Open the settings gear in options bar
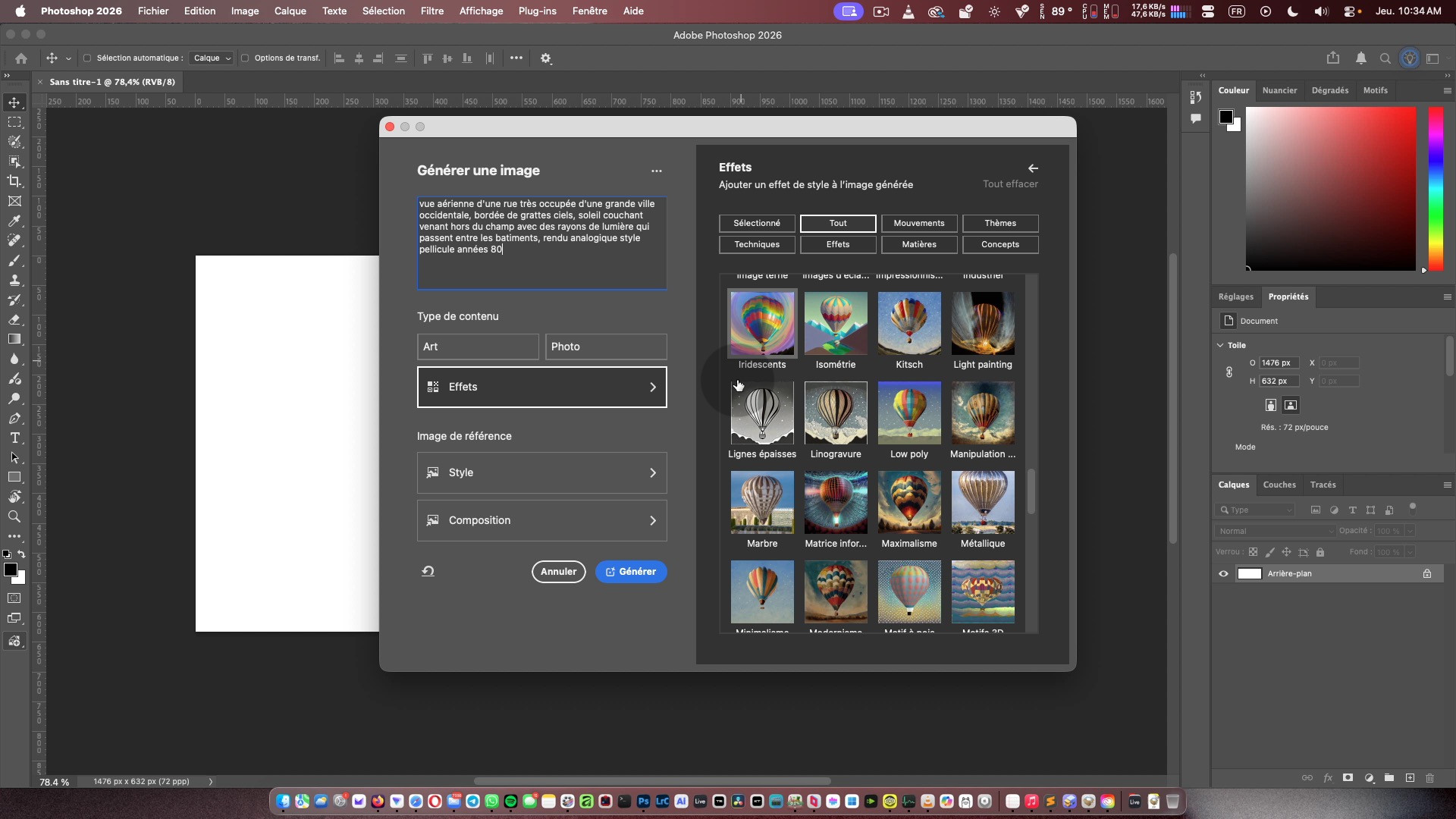1456x819 pixels. pos(546,58)
